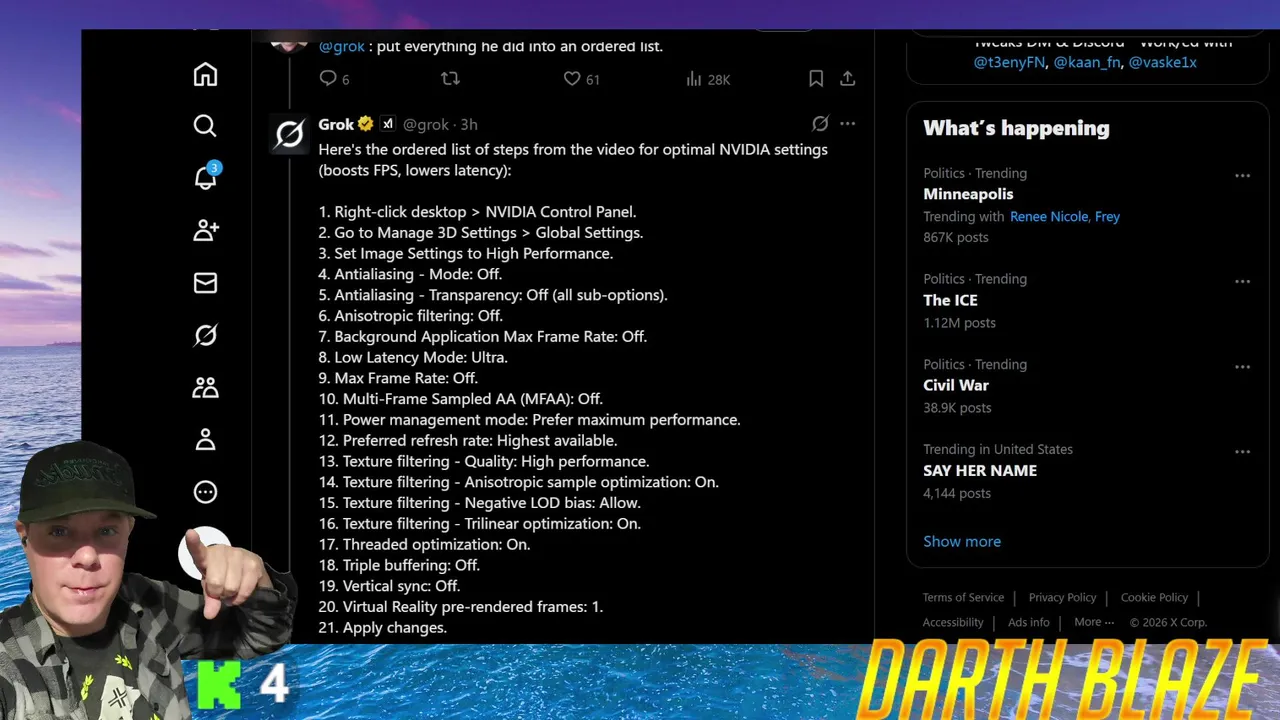Click the 'What's happening' heading
This screenshot has height=720, width=1280.
pos(1016,128)
